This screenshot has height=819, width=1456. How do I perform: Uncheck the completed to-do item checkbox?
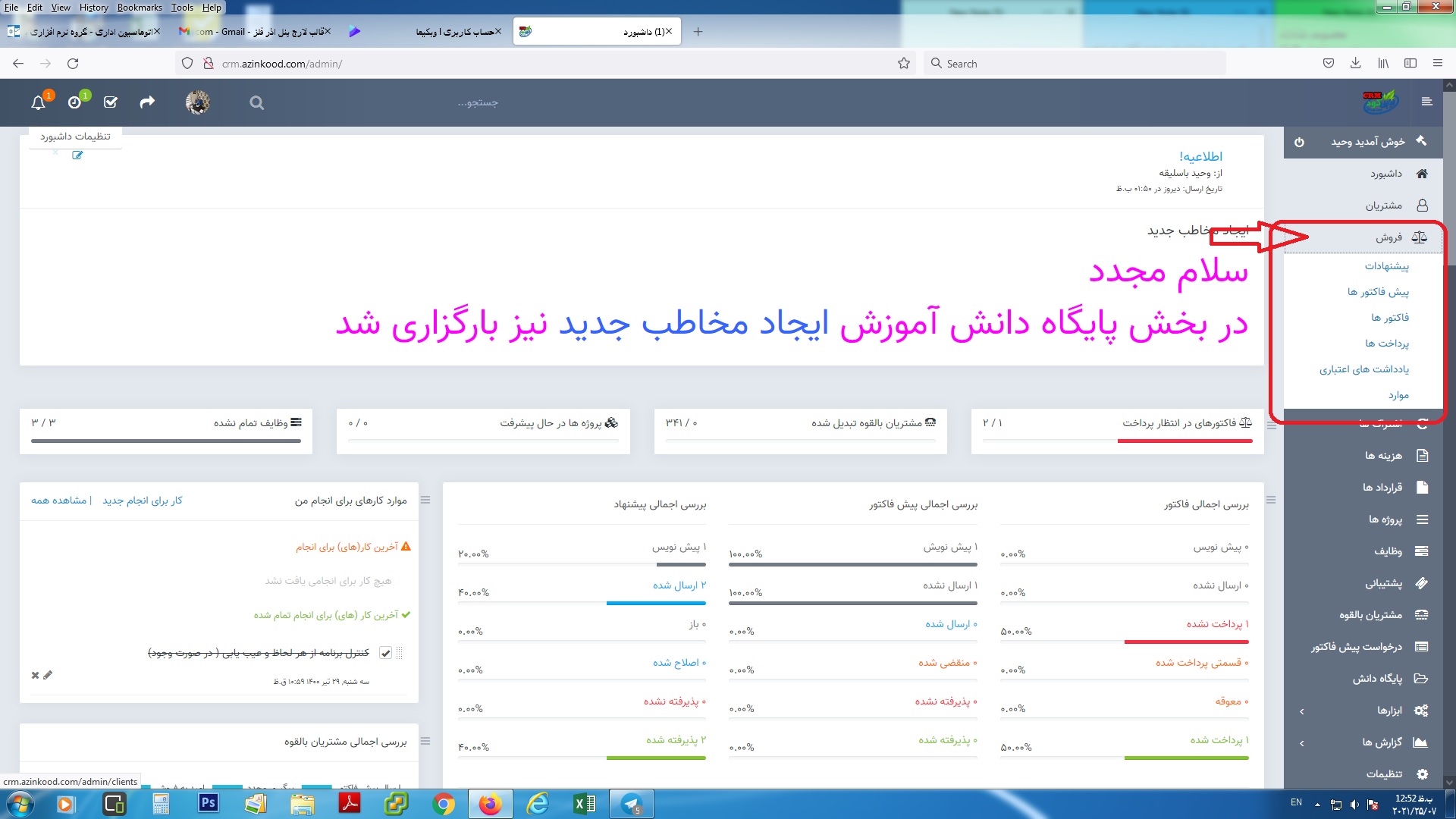tap(385, 653)
